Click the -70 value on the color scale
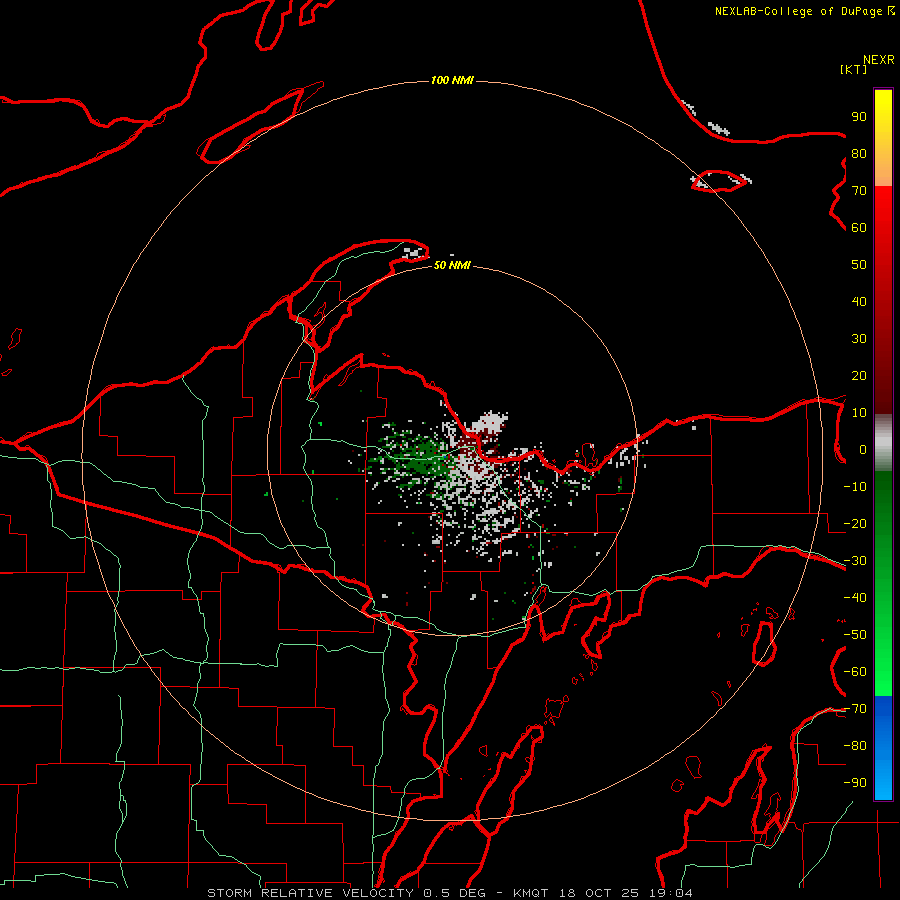The height and width of the screenshot is (900, 900). point(855,709)
